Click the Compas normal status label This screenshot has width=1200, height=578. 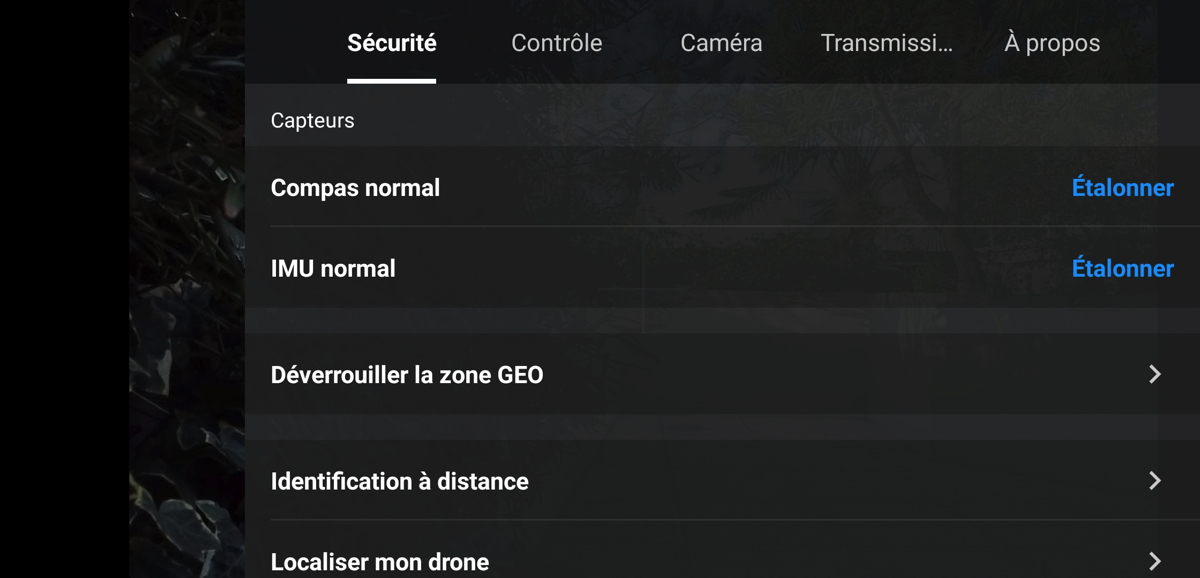(355, 187)
